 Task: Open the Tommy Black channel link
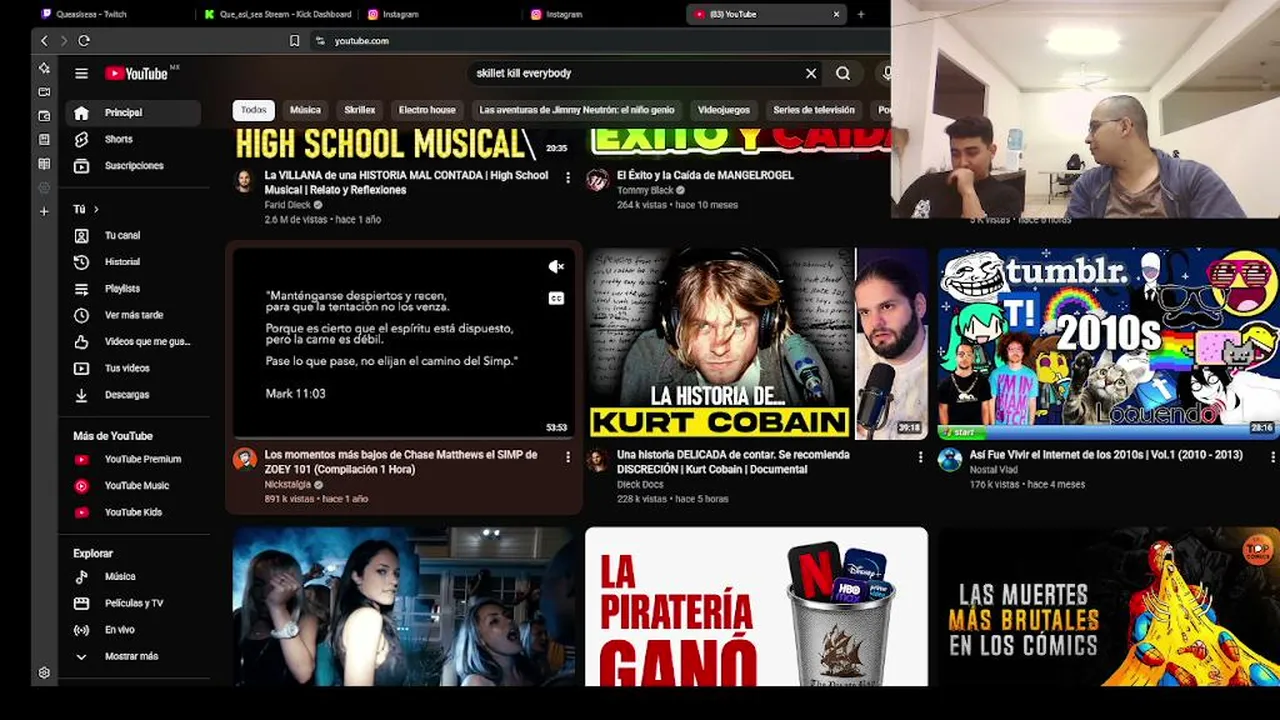point(646,190)
